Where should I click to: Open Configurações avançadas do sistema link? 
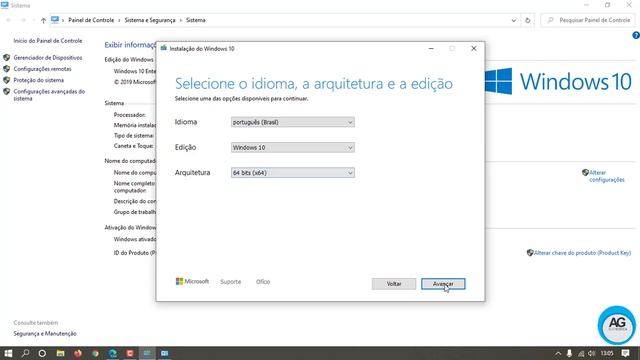[49, 95]
